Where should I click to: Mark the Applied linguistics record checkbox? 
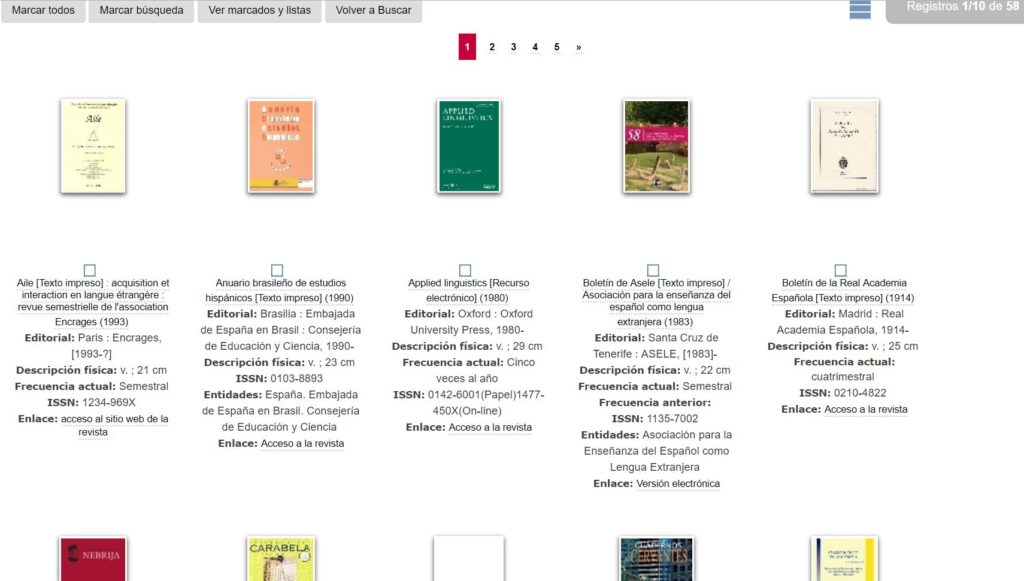coord(465,270)
